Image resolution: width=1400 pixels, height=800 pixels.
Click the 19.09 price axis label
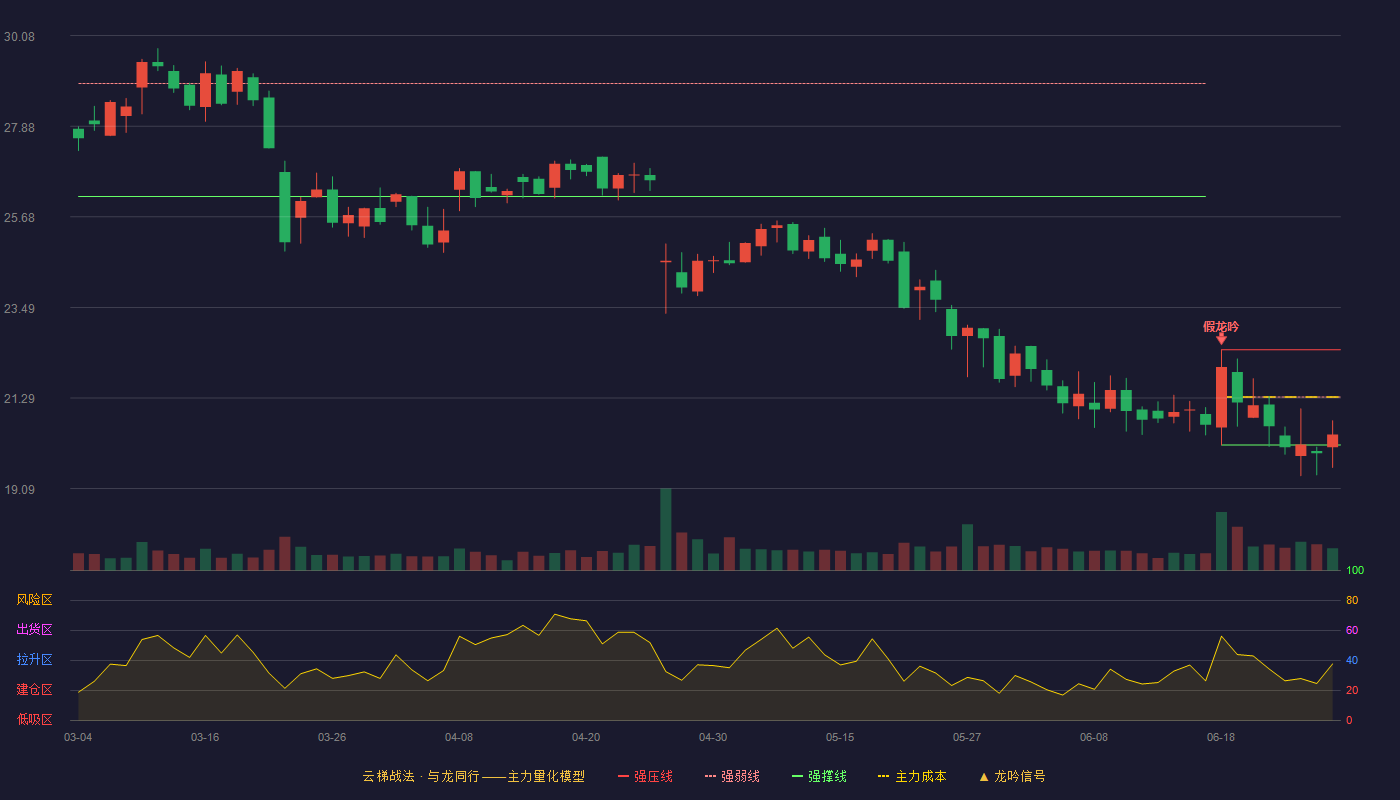19,490
